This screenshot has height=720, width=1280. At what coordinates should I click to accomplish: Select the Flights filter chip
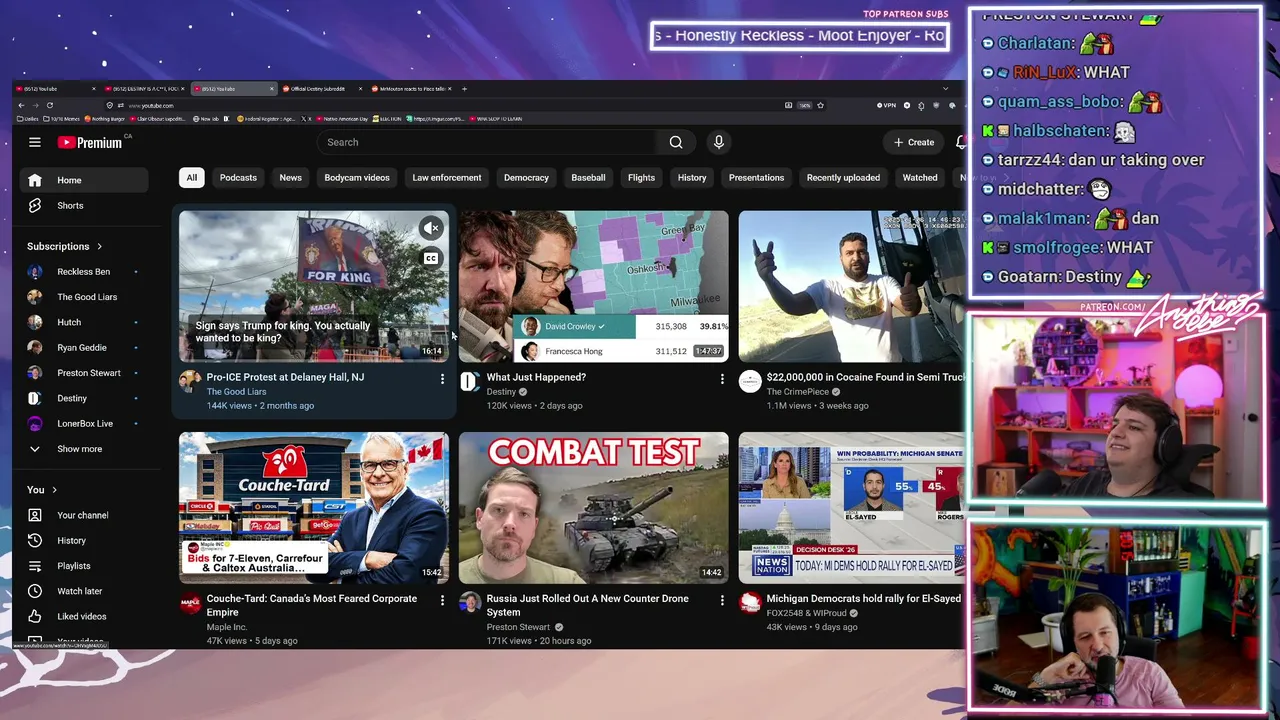point(641,178)
